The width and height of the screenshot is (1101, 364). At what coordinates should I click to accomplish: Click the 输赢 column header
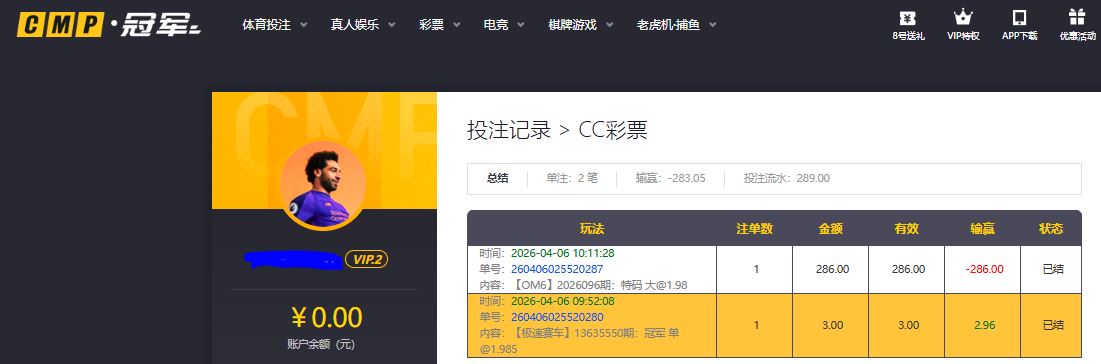coord(982,228)
